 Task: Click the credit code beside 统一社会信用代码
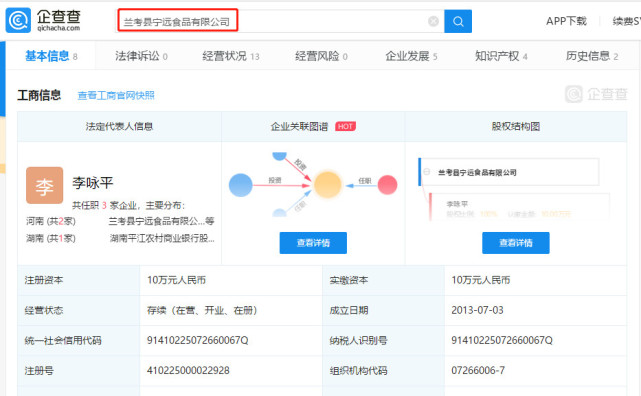click(x=197, y=340)
